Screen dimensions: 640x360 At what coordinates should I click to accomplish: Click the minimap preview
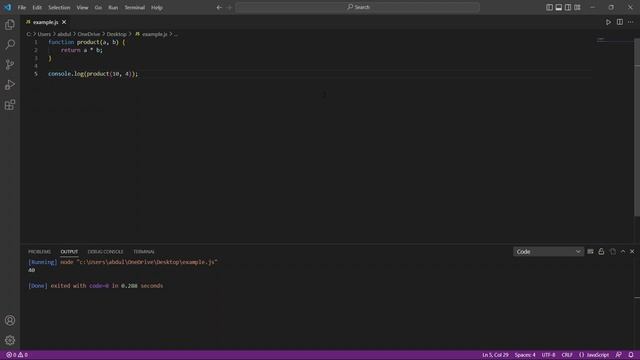614,40
